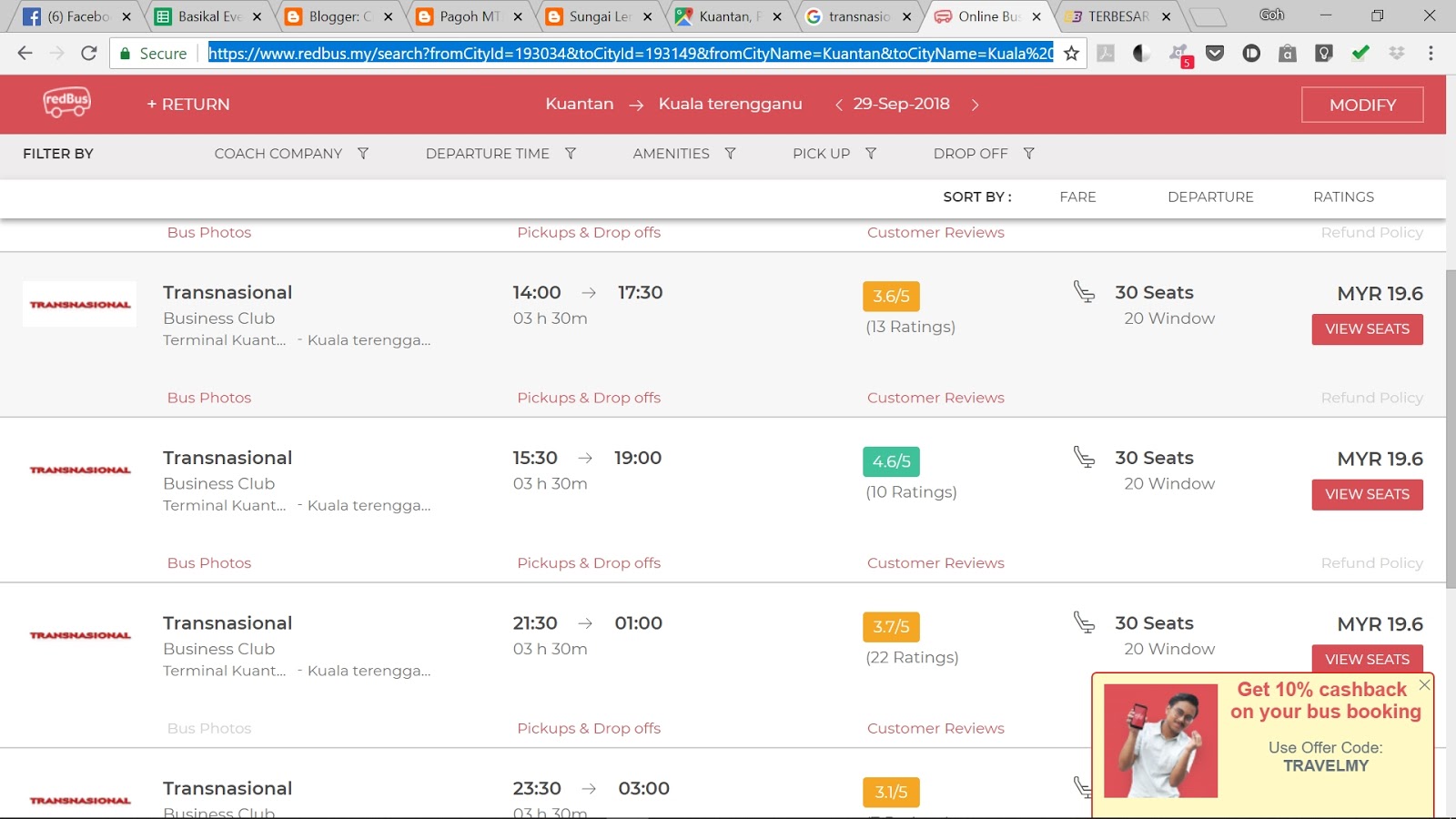This screenshot has height=819, width=1456.
Task: Open Refund Policy for 14:00 bus
Action: tap(1371, 398)
